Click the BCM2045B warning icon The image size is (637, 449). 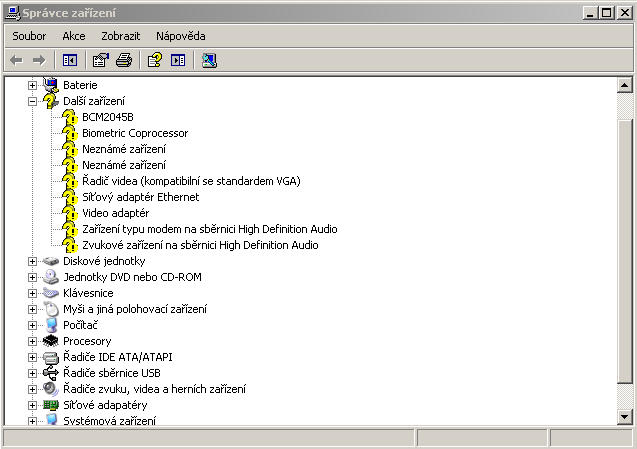[70, 117]
